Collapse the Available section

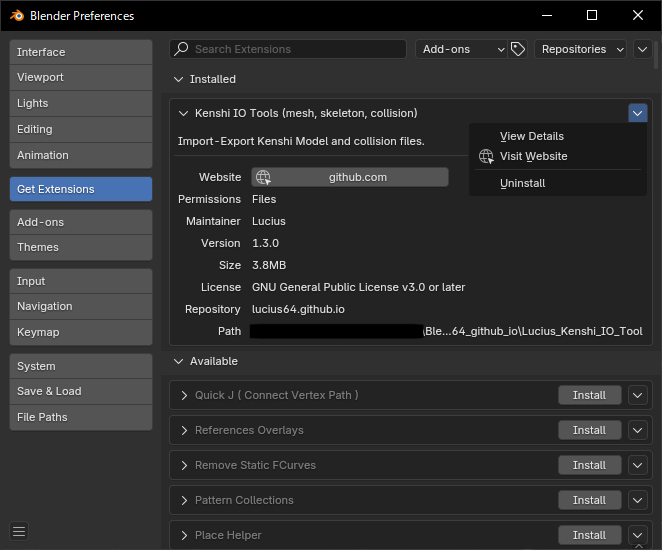179,361
